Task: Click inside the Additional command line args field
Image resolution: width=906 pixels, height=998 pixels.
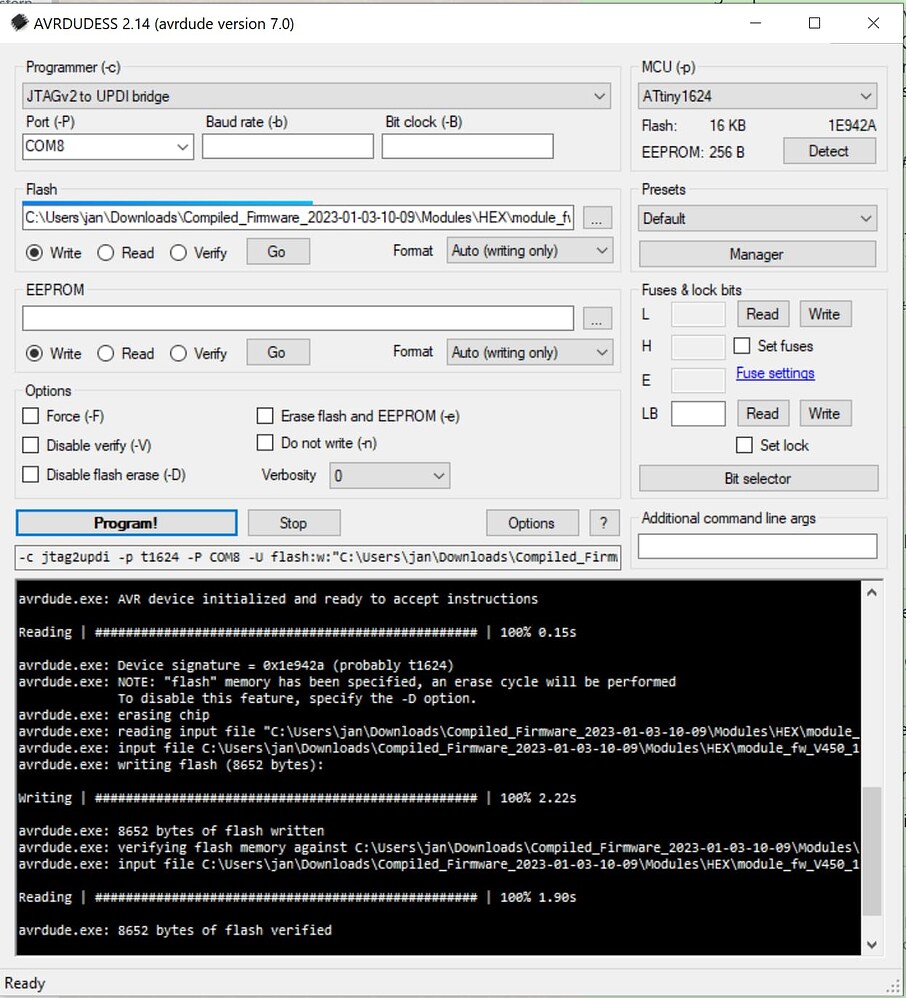Action: click(x=757, y=543)
